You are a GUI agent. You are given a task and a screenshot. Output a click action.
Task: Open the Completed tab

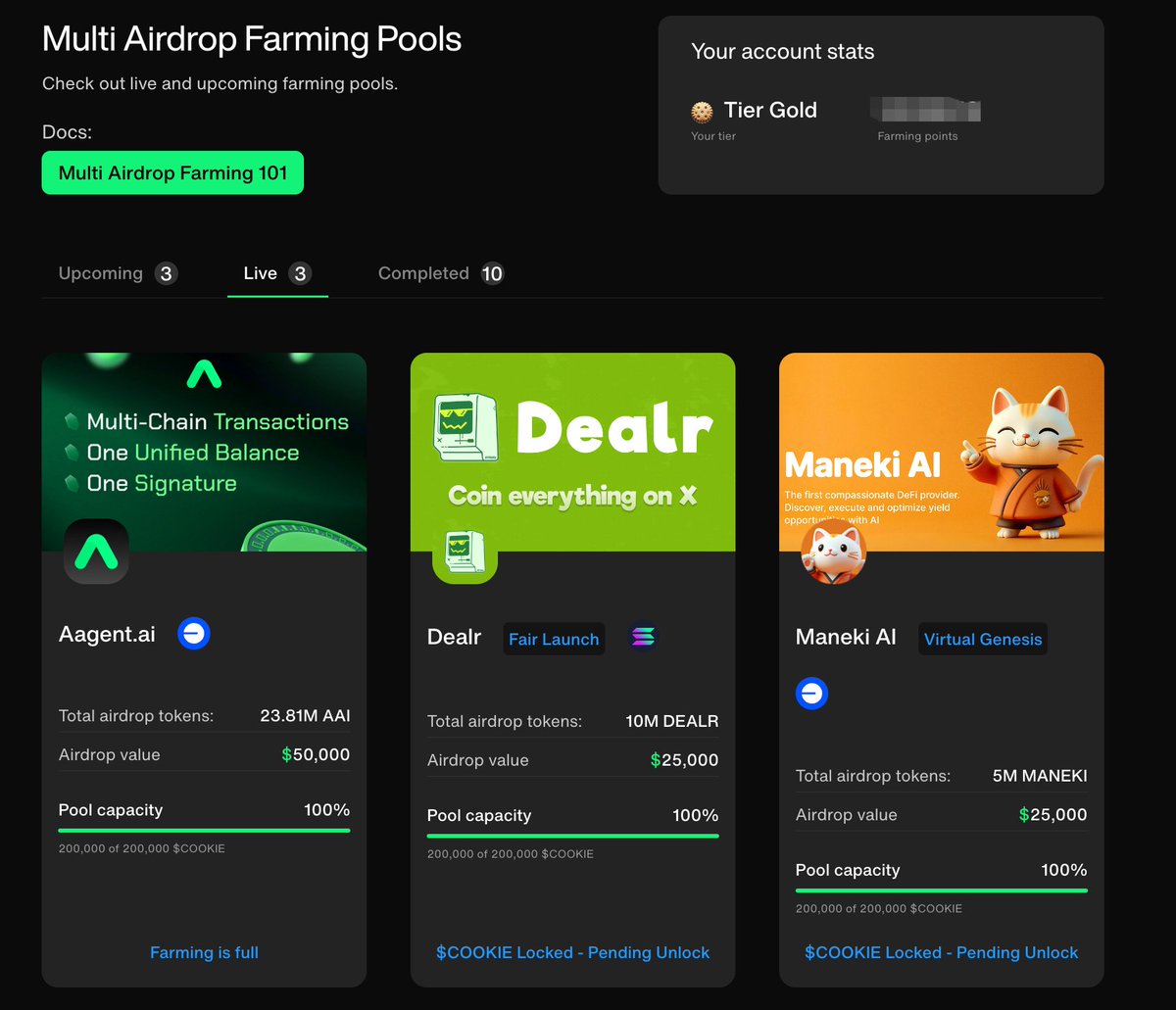click(441, 273)
